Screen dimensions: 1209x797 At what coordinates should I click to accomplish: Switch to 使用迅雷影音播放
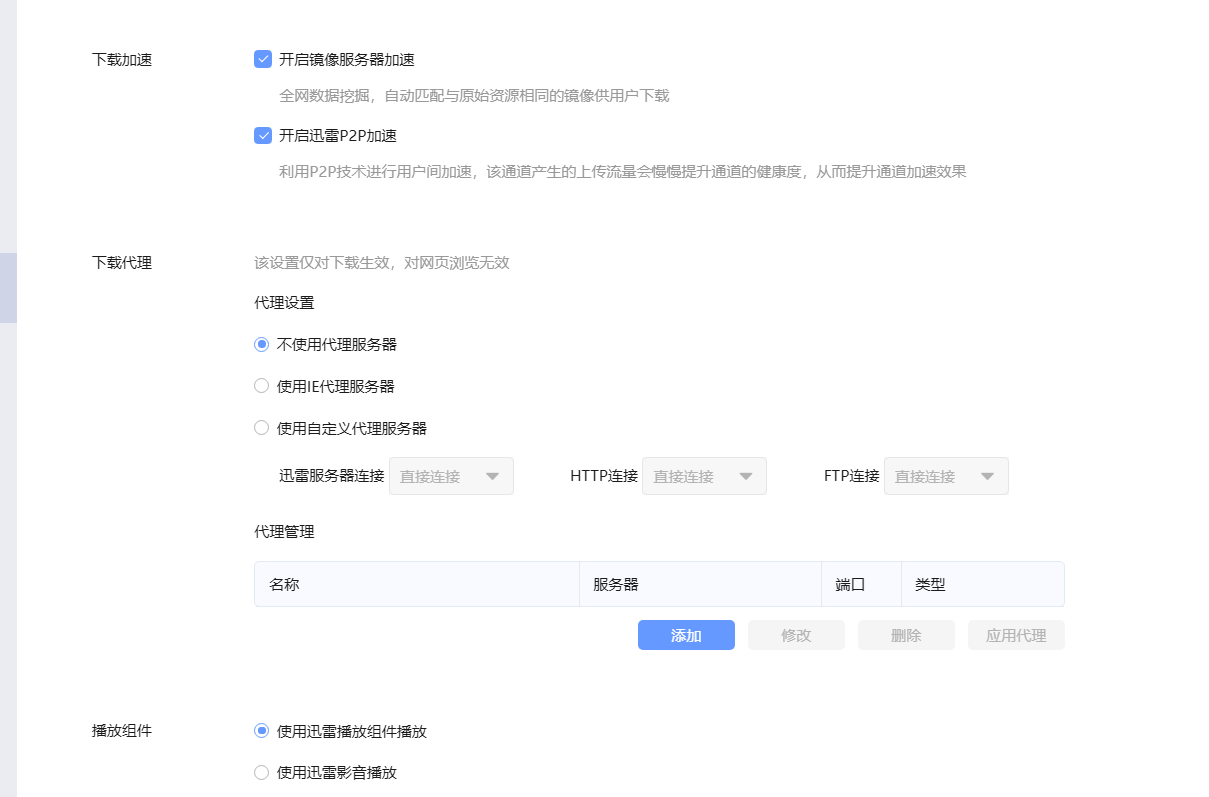pos(261,772)
